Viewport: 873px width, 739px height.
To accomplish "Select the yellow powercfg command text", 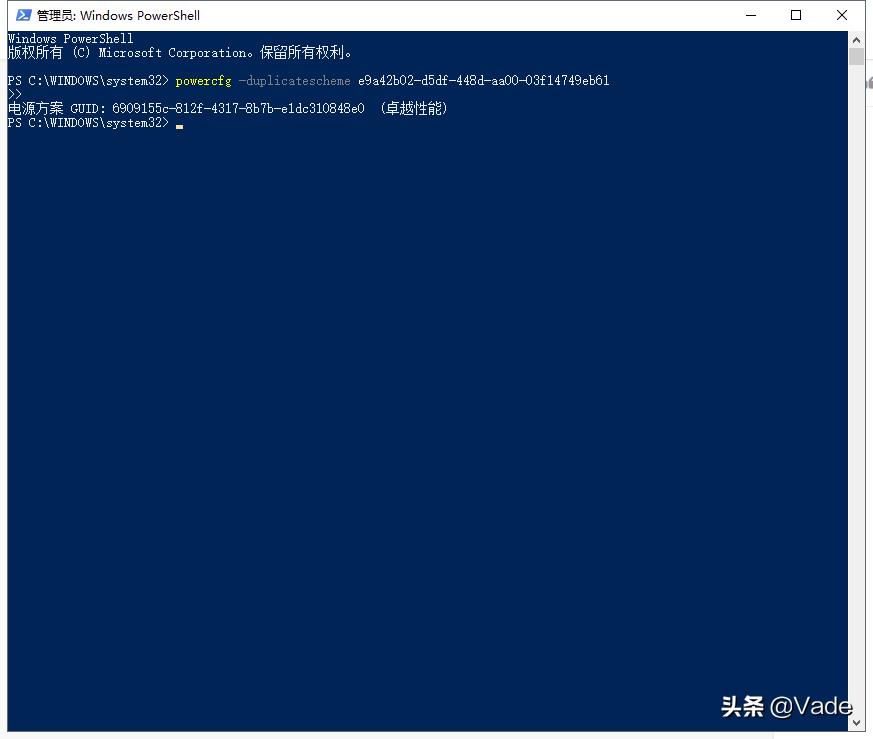I will [x=202, y=81].
